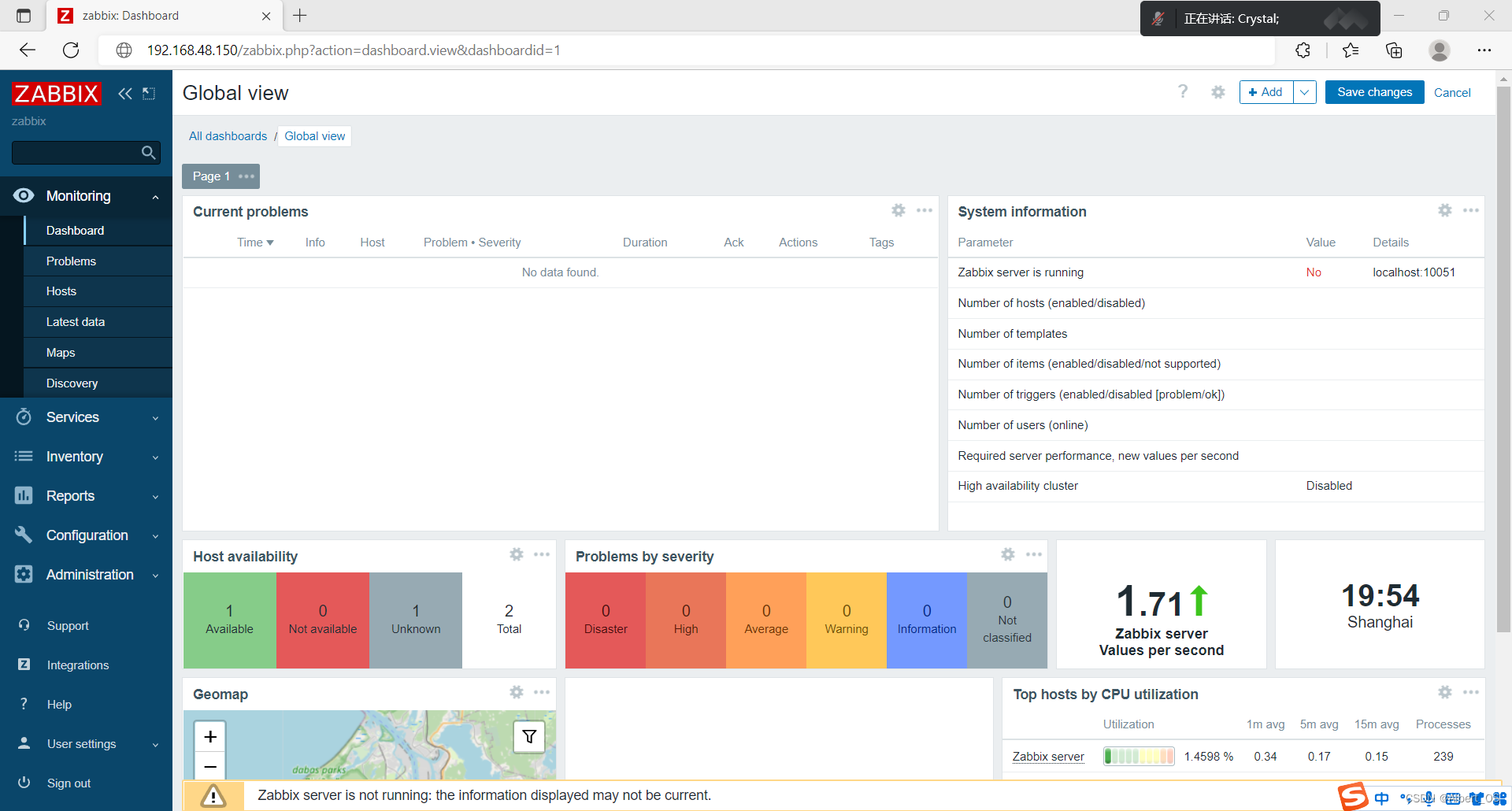Toggle kiosk mode icon beside collapse arrows
Viewport: 1512px width, 811px height.
149,94
